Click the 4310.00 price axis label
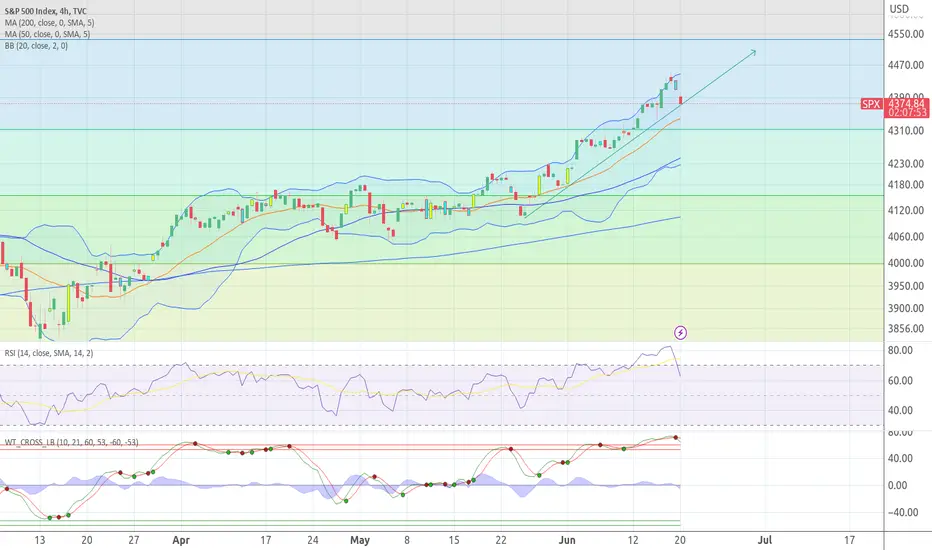The image size is (932, 550). 905,130
